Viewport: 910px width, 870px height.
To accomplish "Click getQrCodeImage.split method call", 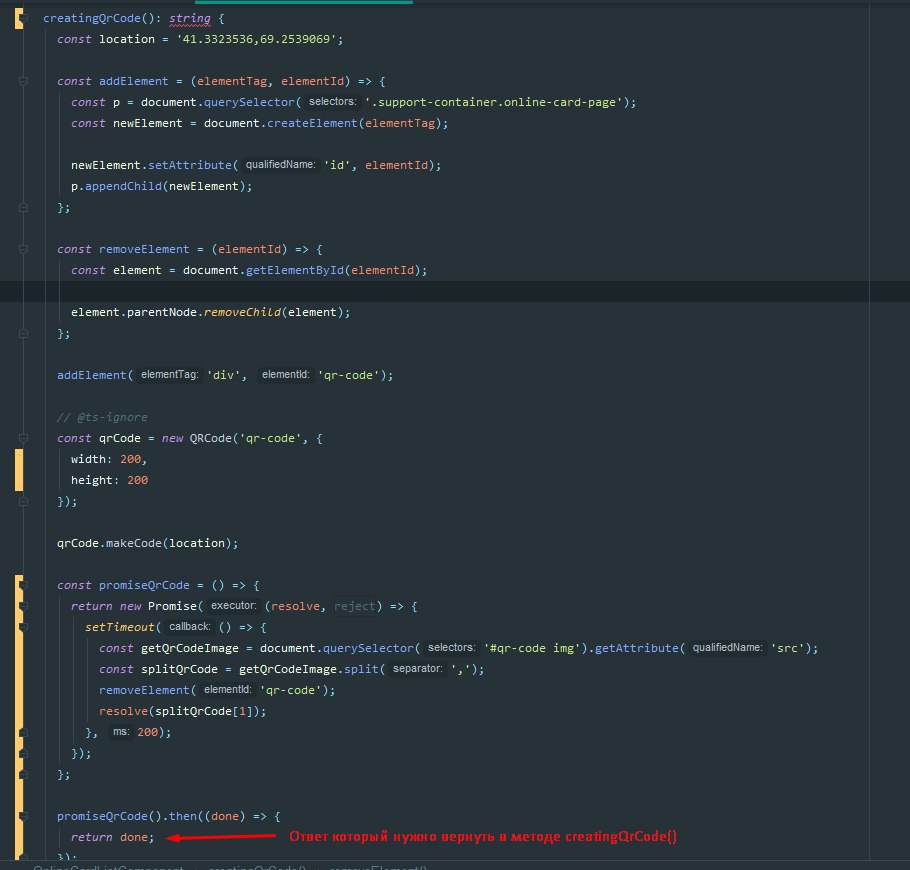I will [x=362, y=669].
